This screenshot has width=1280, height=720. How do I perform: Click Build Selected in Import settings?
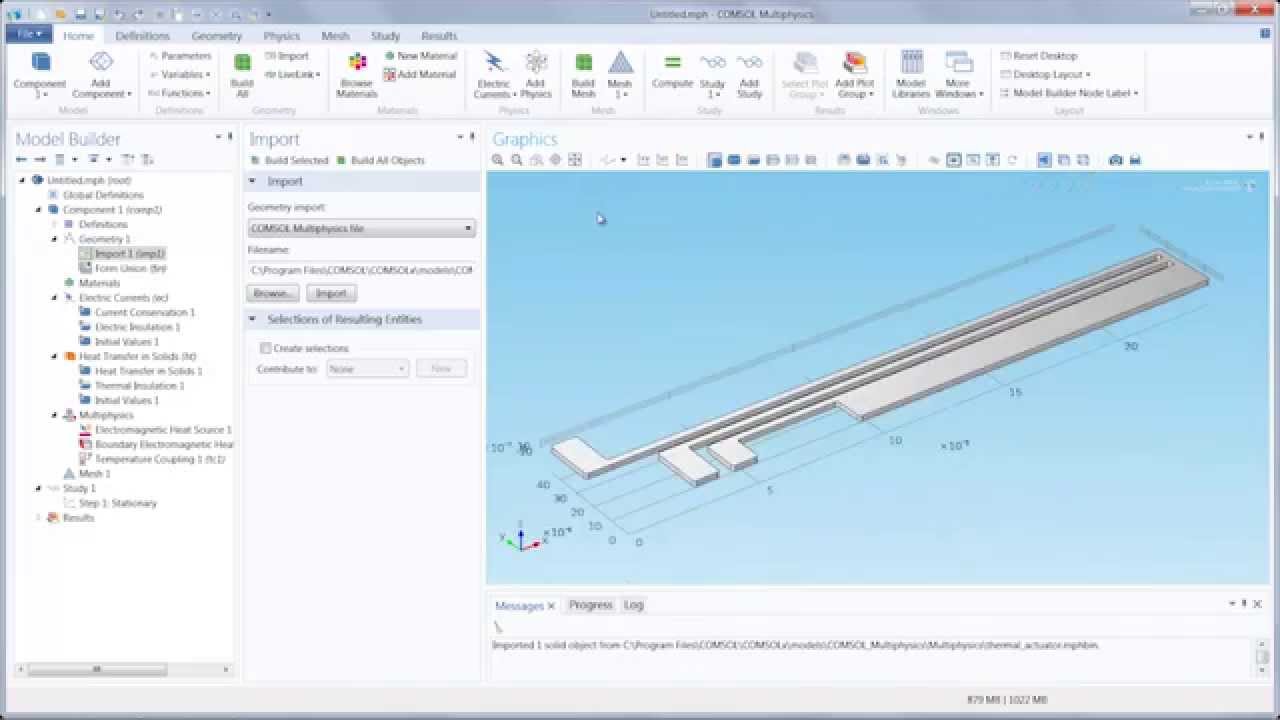tap(289, 160)
